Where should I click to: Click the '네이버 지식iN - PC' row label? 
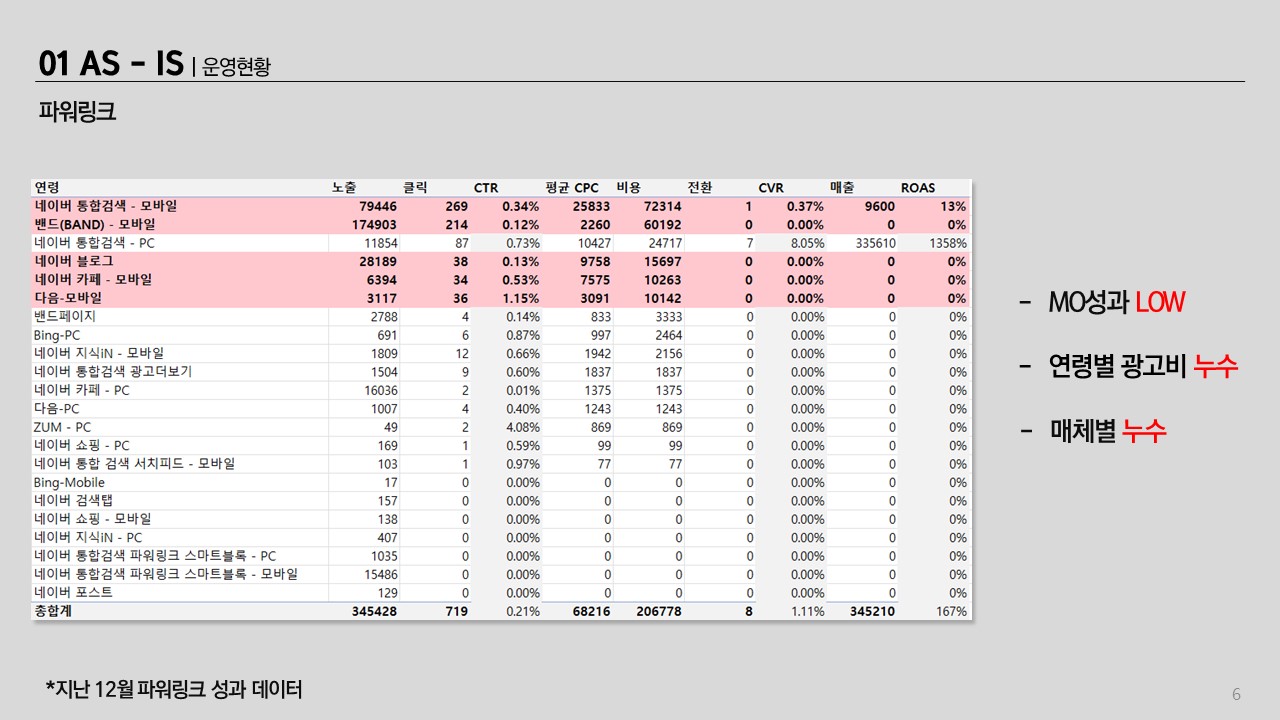click(88, 537)
